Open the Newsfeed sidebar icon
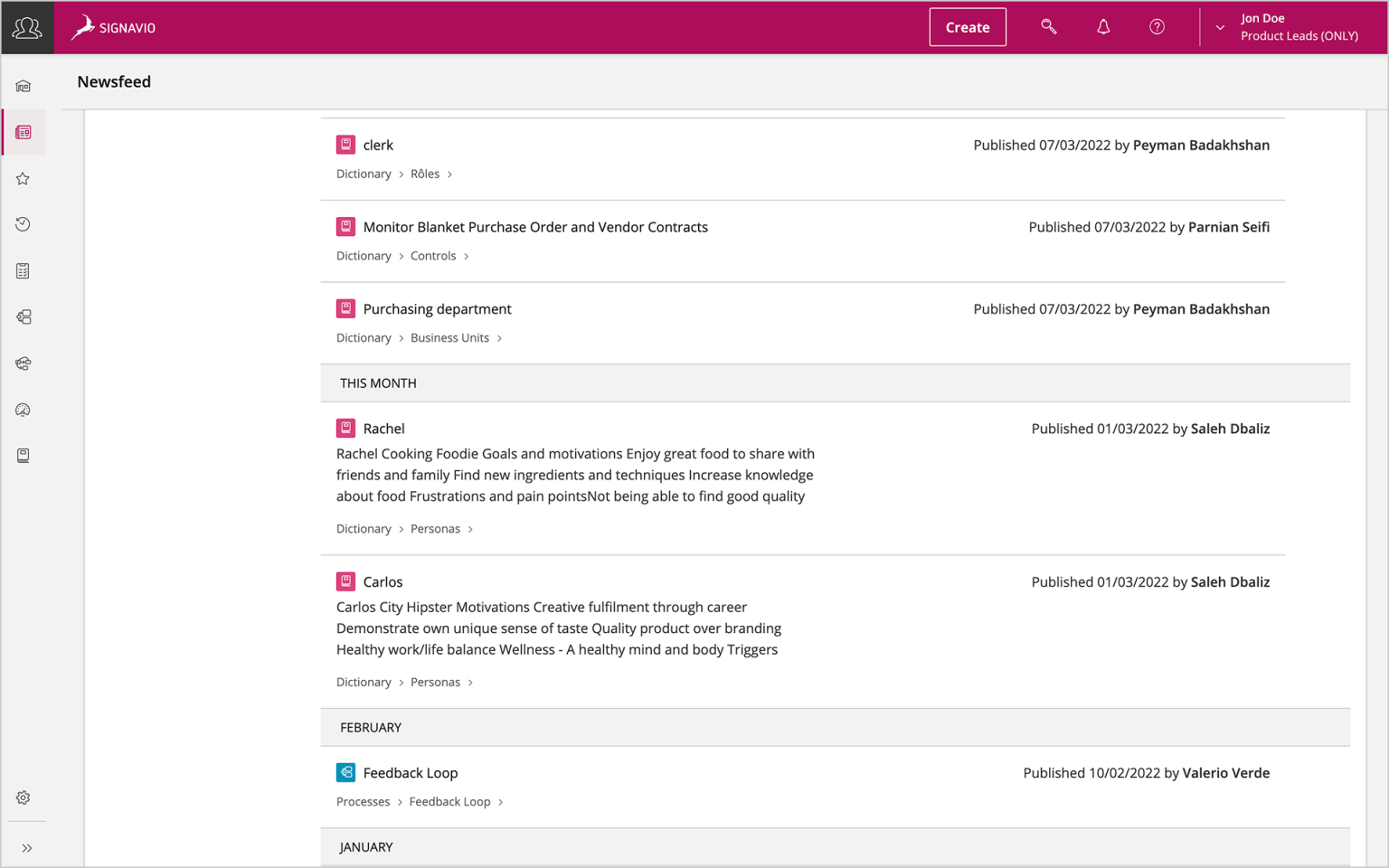 click(23, 131)
